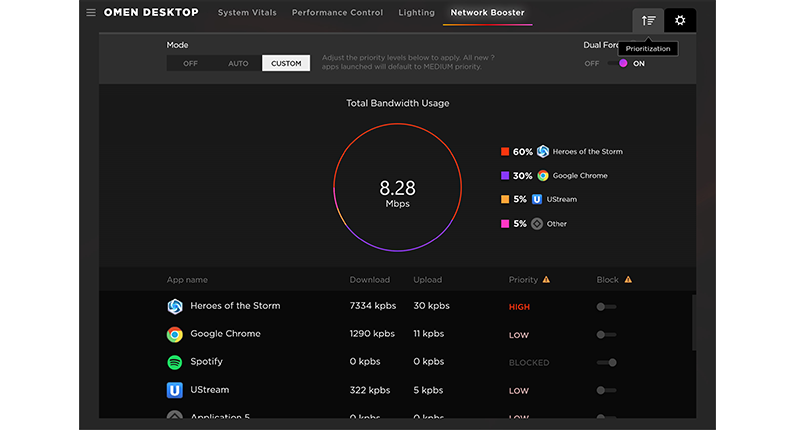
Task: Switch to the System Vitals tab
Action: 246,13
